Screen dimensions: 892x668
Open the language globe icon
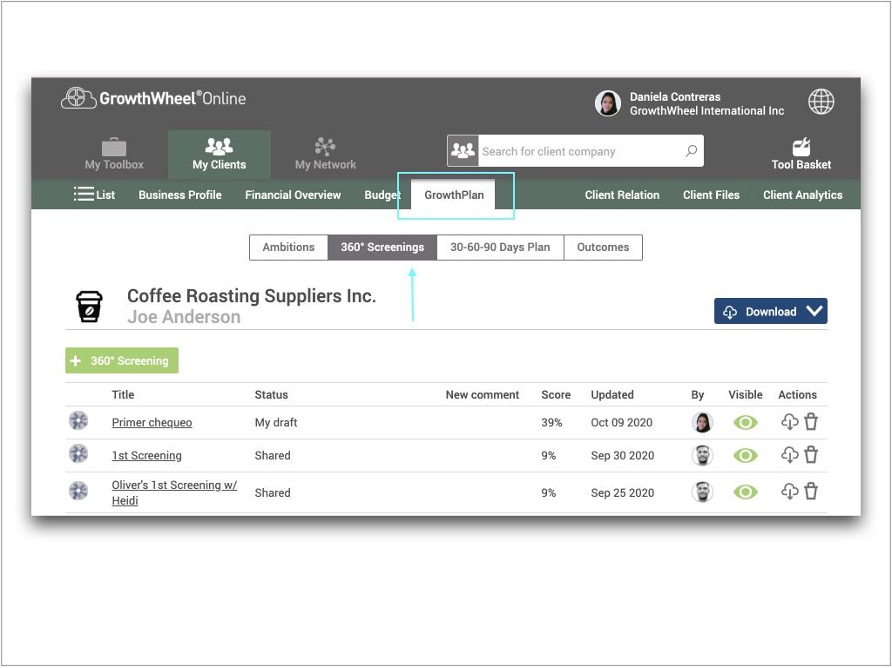click(821, 102)
